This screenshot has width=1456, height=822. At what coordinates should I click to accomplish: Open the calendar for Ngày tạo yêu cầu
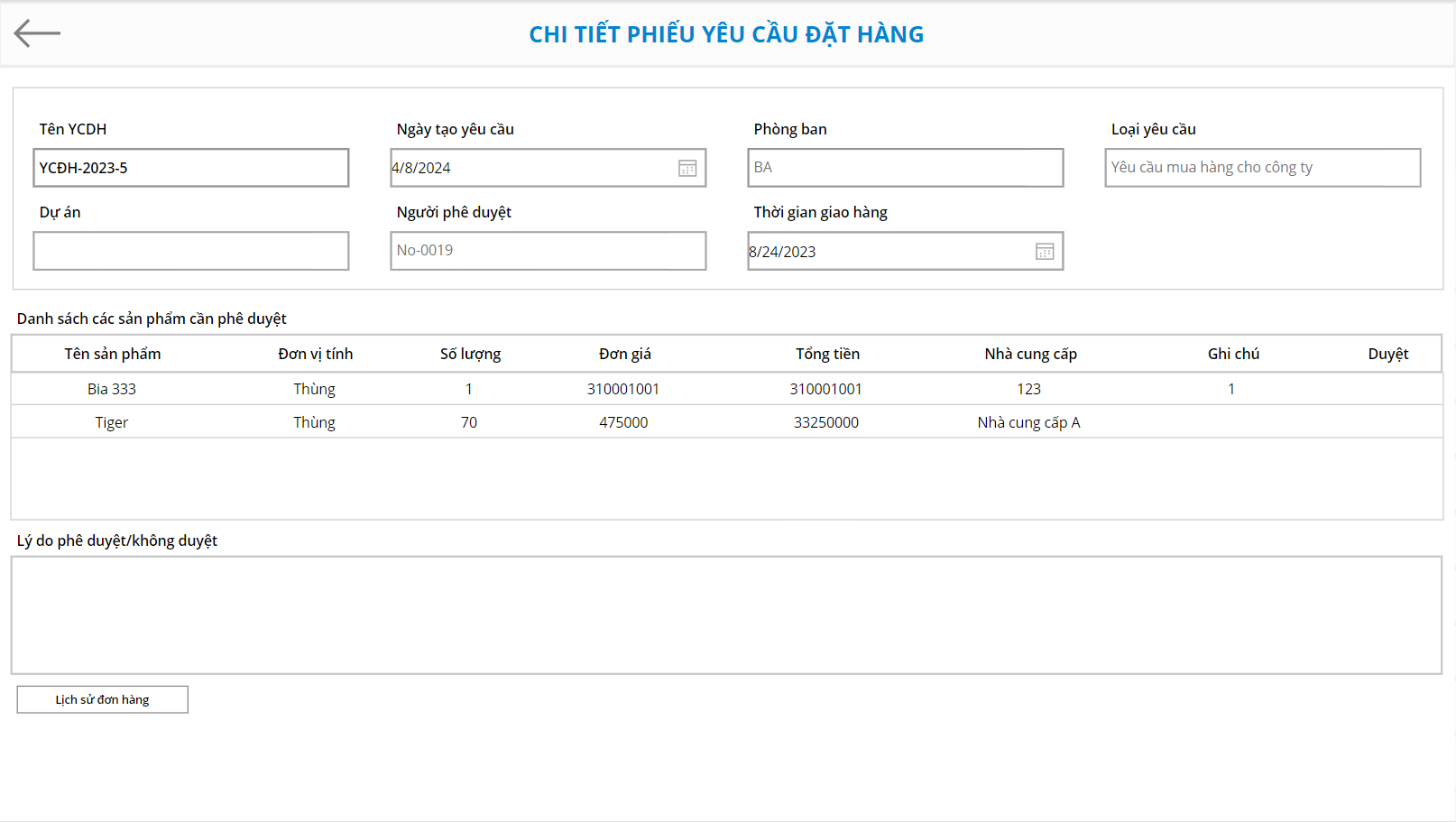[687, 169]
